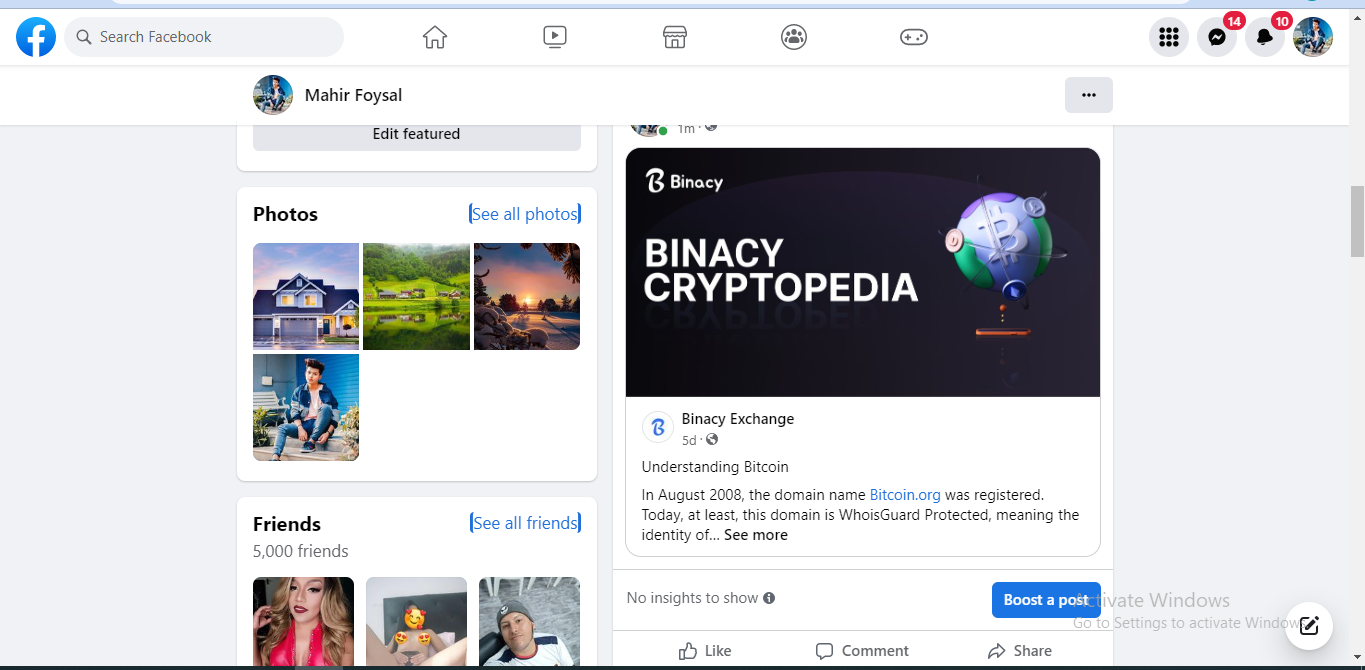Open the Gaming icon
Image resolution: width=1365 pixels, height=670 pixels.
(x=914, y=37)
